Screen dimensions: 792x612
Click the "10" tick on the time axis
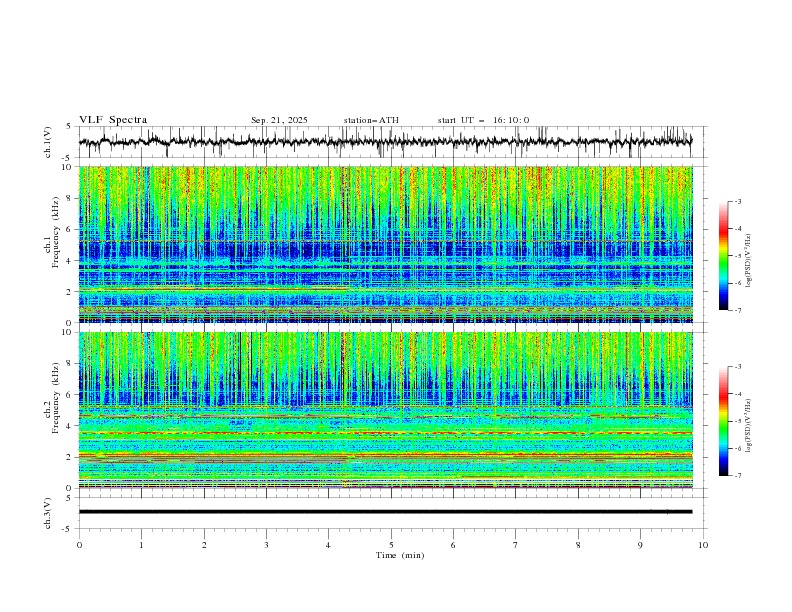703,545
